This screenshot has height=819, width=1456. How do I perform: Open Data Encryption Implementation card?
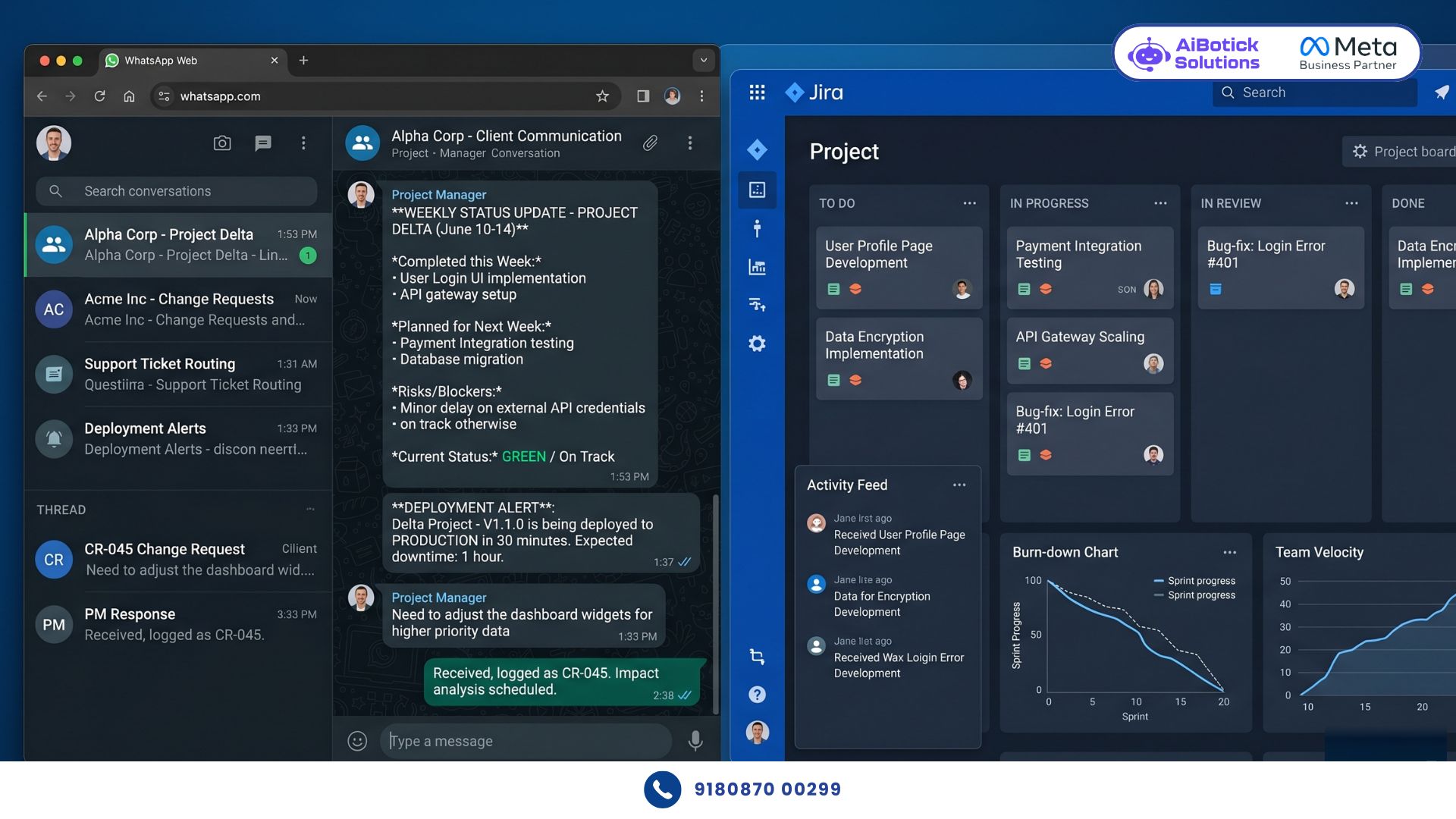[899, 359]
